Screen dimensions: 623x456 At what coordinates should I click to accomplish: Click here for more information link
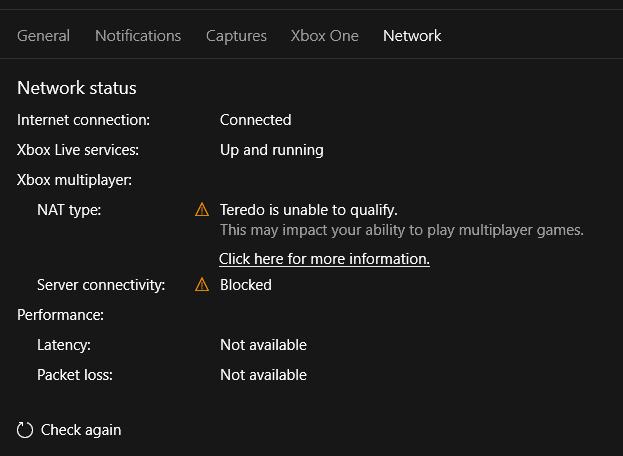click(324, 259)
